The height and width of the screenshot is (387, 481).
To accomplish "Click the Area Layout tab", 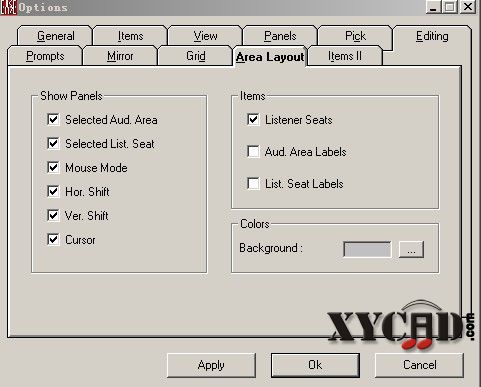I will point(270,57).
